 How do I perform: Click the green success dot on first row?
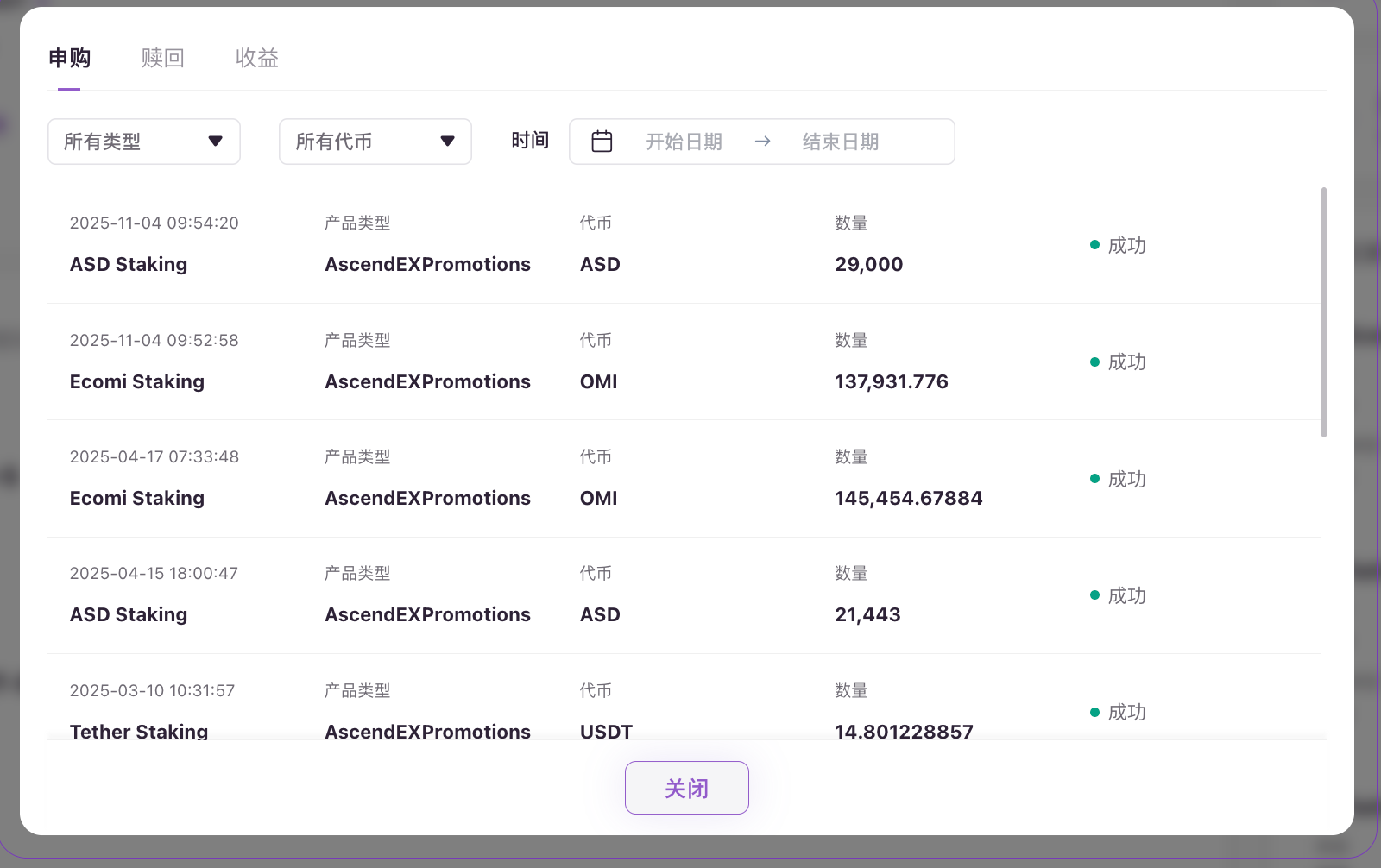coord(1094,245)
